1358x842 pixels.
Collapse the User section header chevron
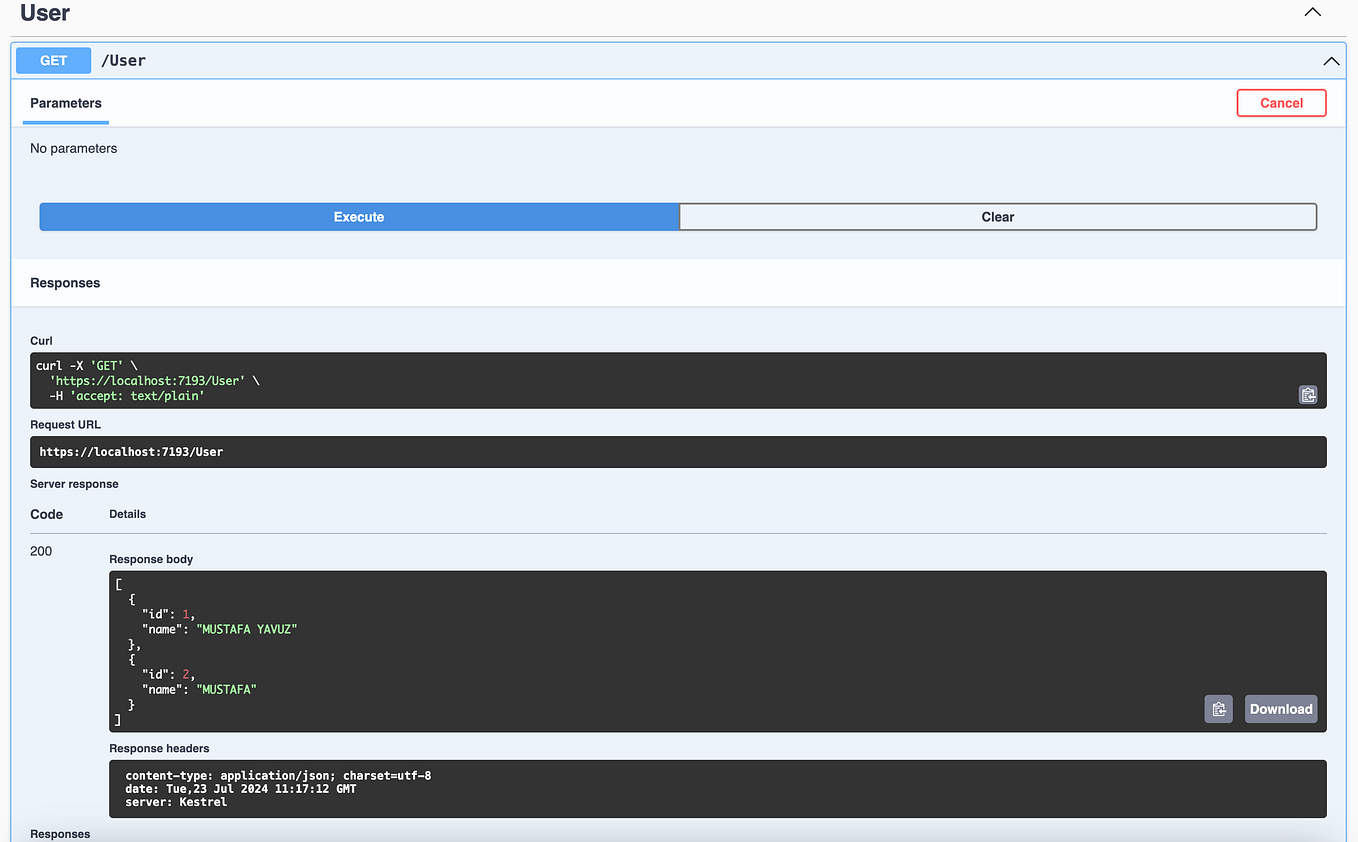click(1312, 12)
